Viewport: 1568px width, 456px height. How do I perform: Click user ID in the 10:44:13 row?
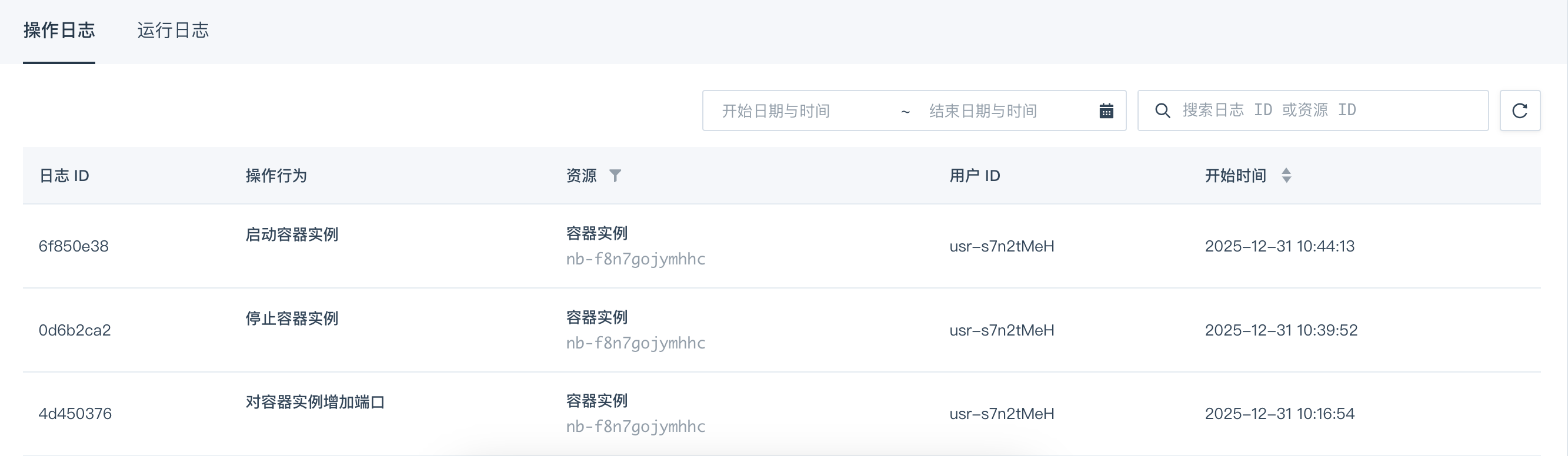pos(1001,246)
